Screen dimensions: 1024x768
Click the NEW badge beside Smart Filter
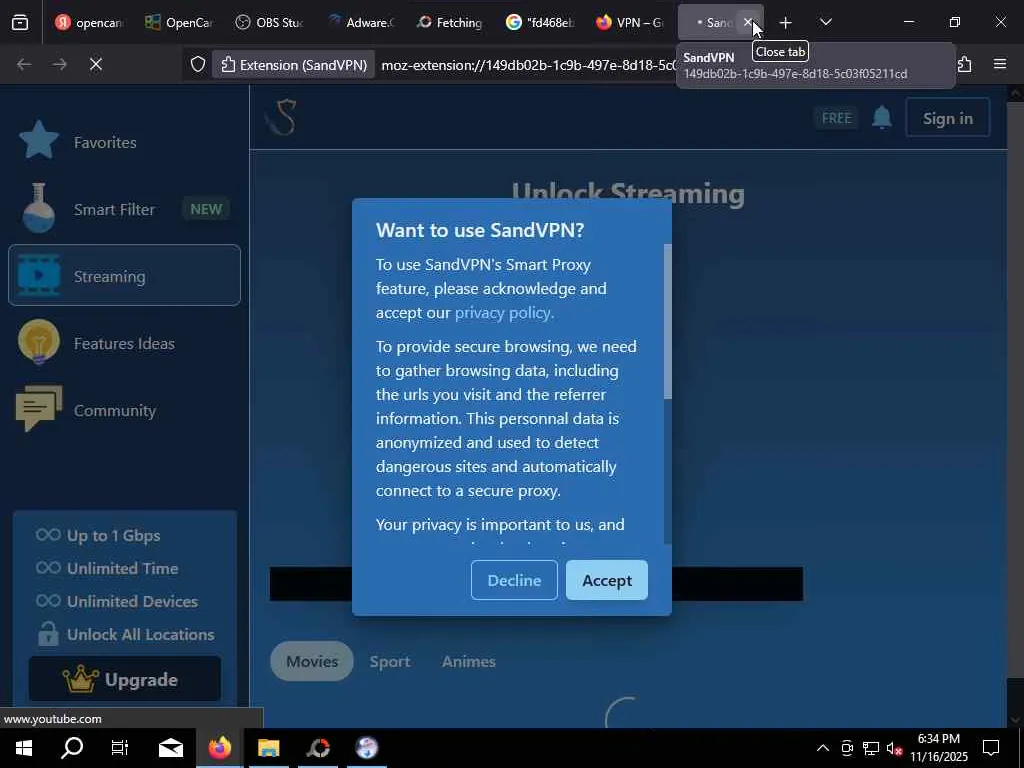click(x=206, y=209)
